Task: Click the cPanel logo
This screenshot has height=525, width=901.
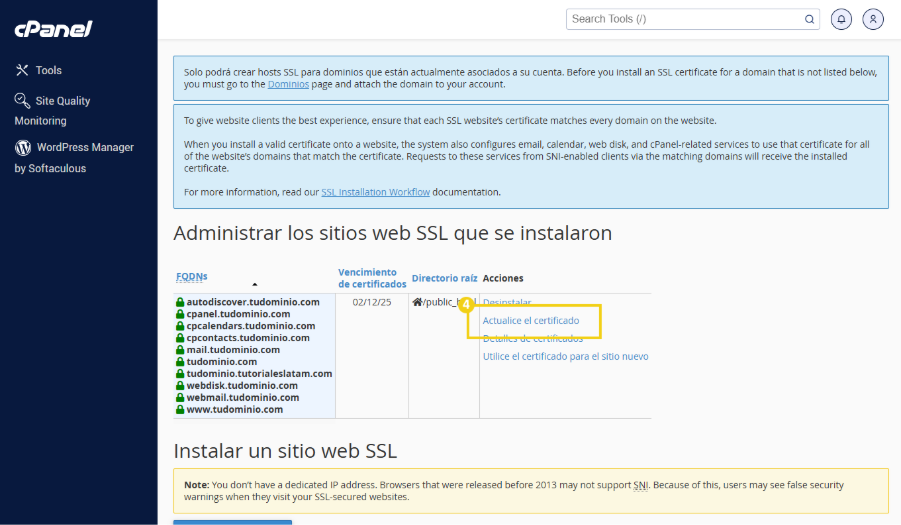Action: tap(53, 29)
